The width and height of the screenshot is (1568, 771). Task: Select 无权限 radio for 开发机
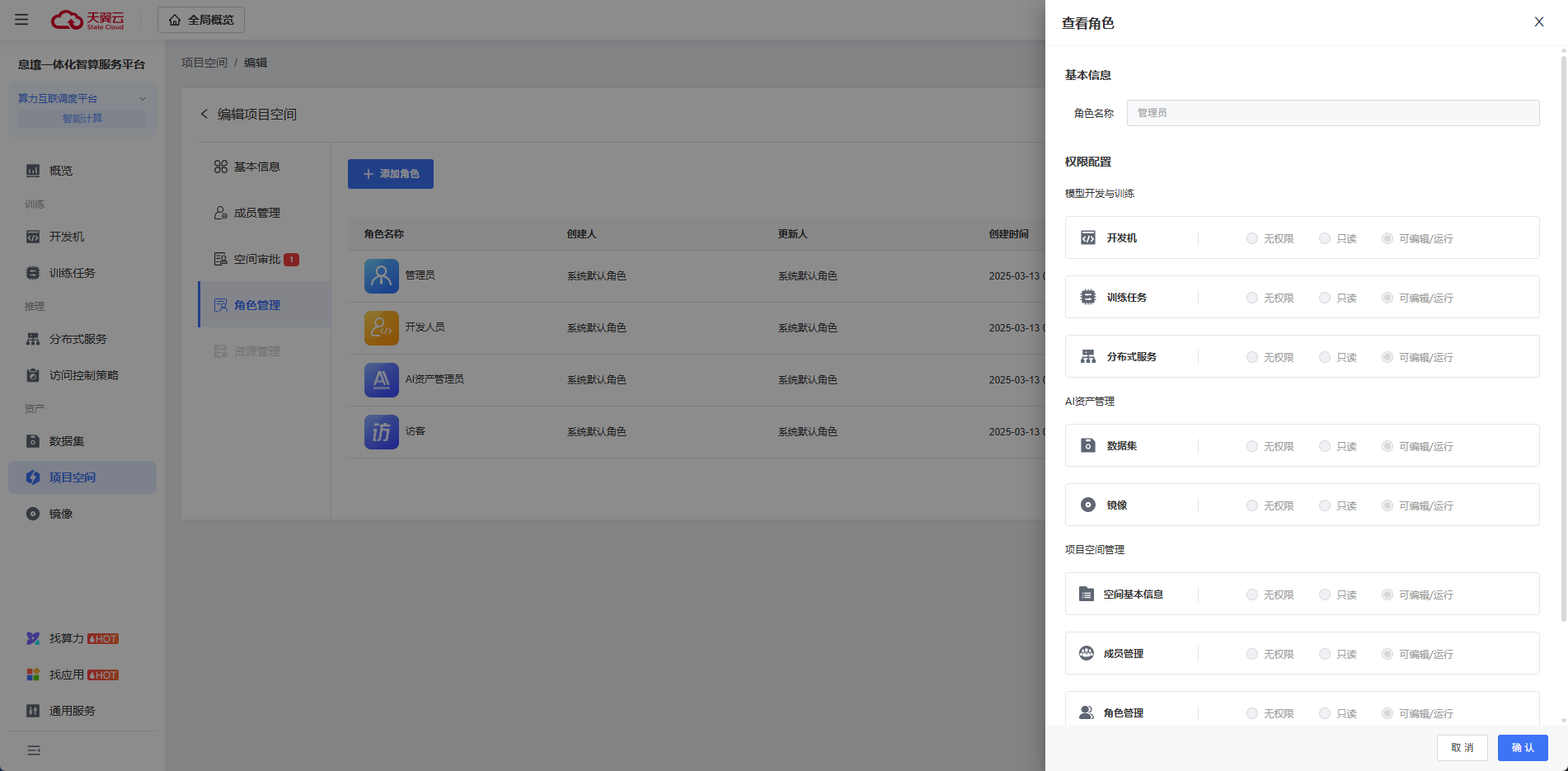(1252, 238)
